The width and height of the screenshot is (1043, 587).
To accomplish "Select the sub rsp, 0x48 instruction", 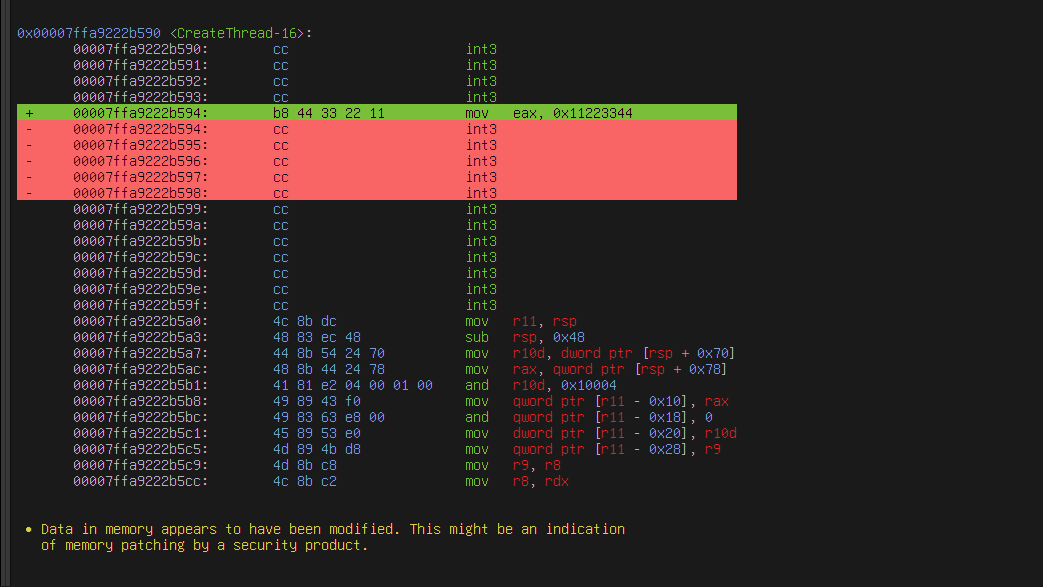I will point(525,337).
